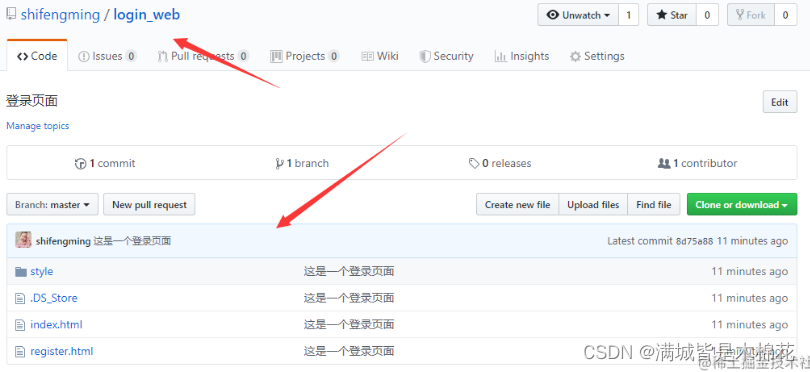
Task: Open the Security tab
Action: click(x=446, y=56)
